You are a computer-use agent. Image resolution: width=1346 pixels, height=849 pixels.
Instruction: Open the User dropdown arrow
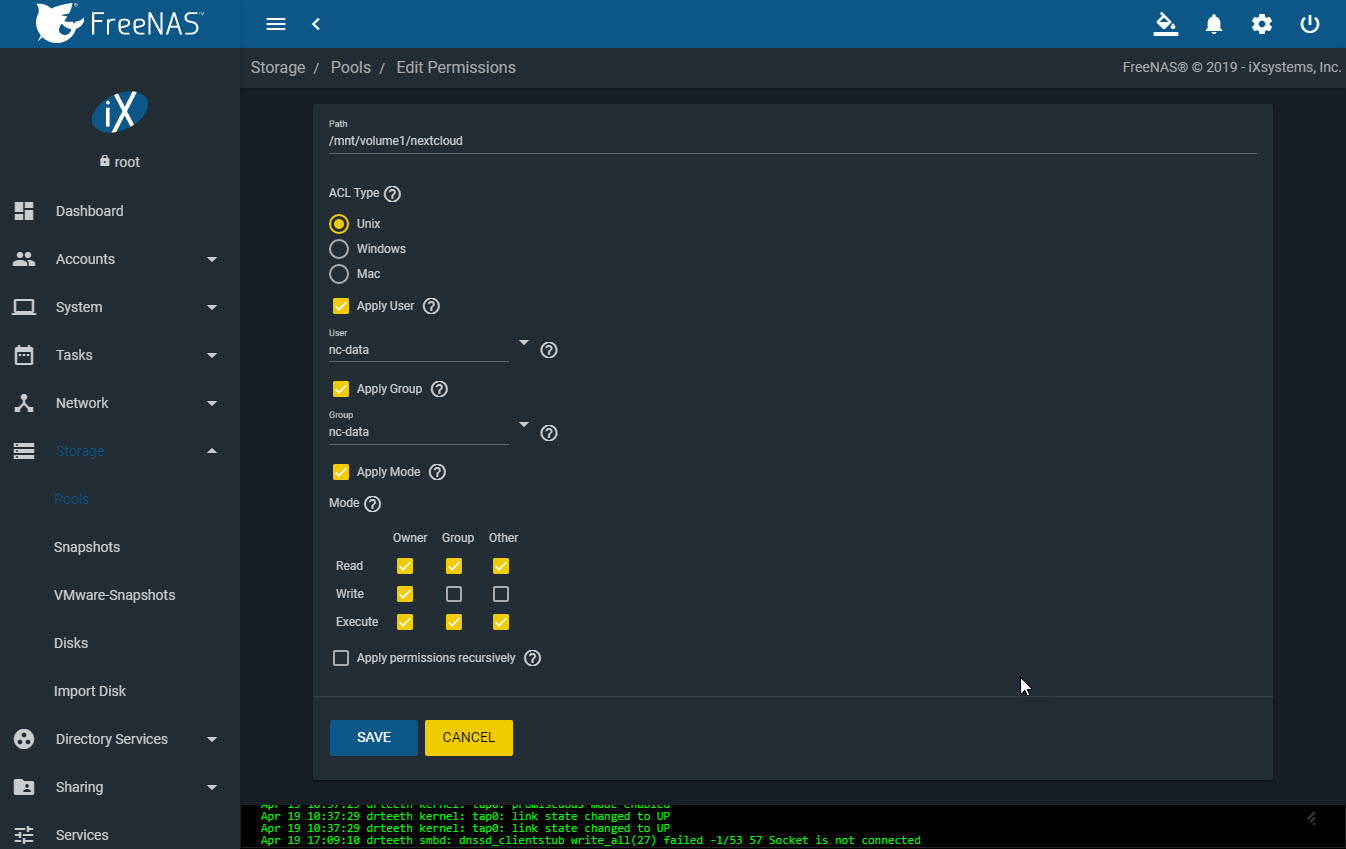(523, 342)
